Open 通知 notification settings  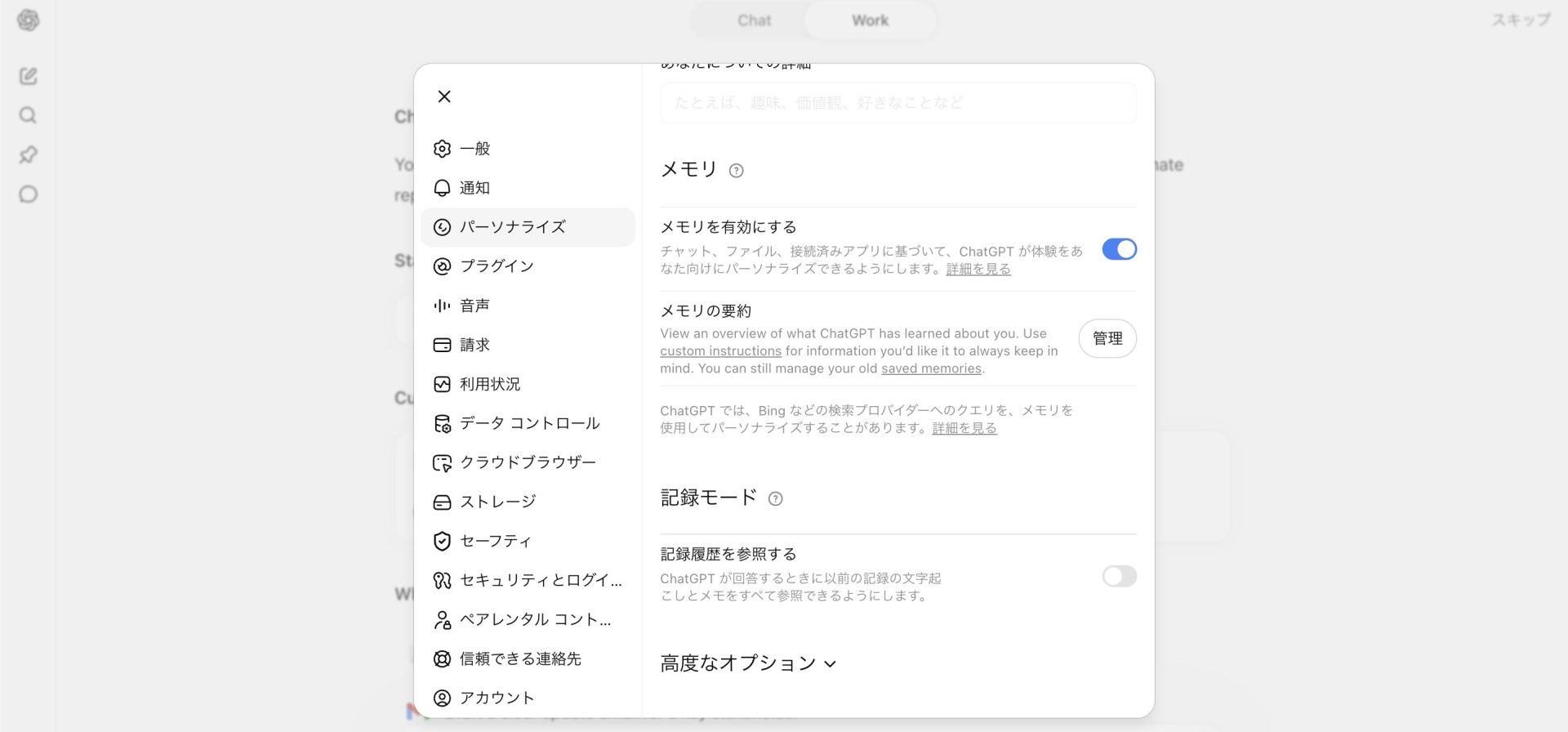click(528, 188)
